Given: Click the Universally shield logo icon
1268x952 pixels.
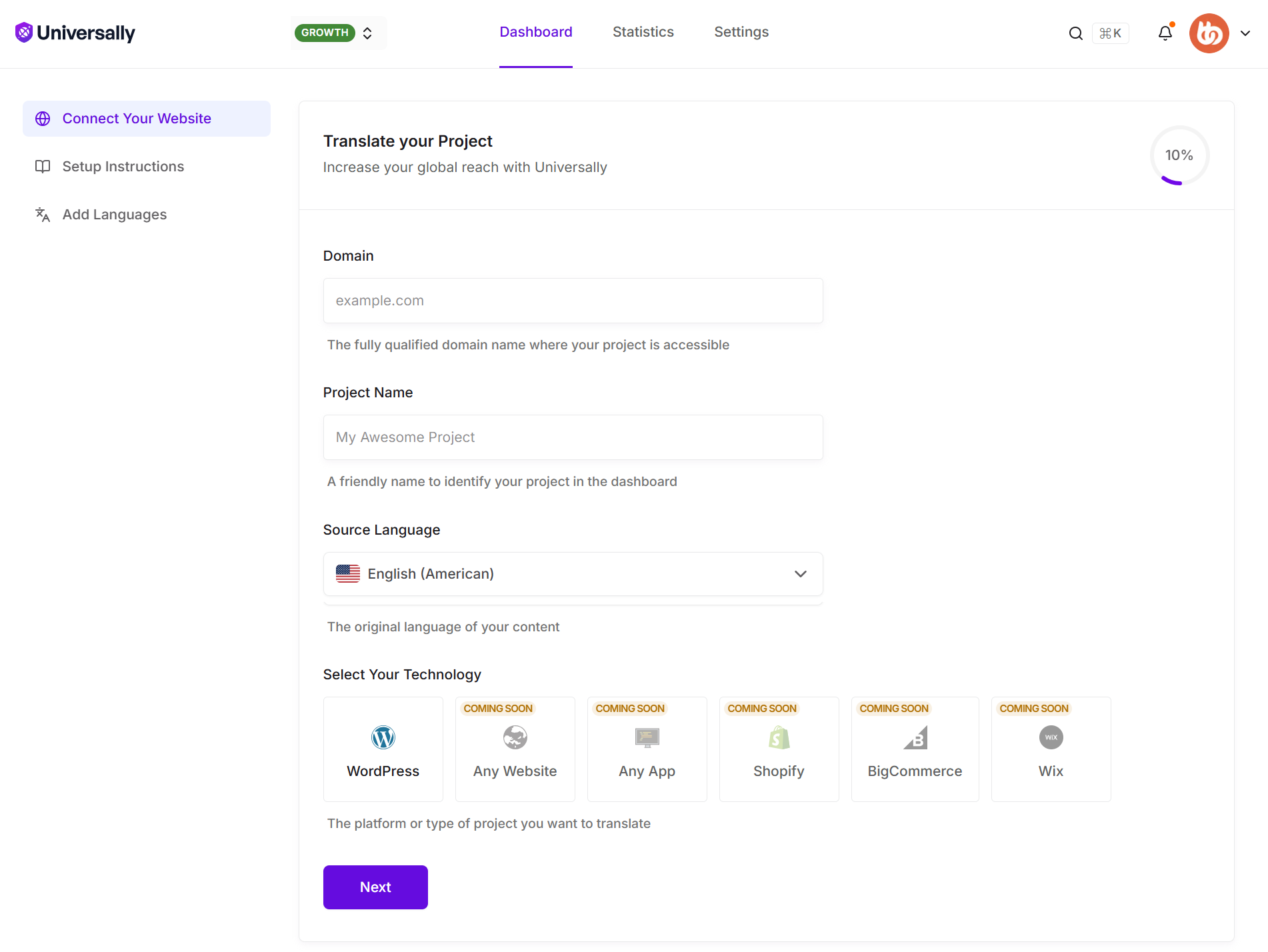Looking at the screenshot, I should tap(24, 33).
